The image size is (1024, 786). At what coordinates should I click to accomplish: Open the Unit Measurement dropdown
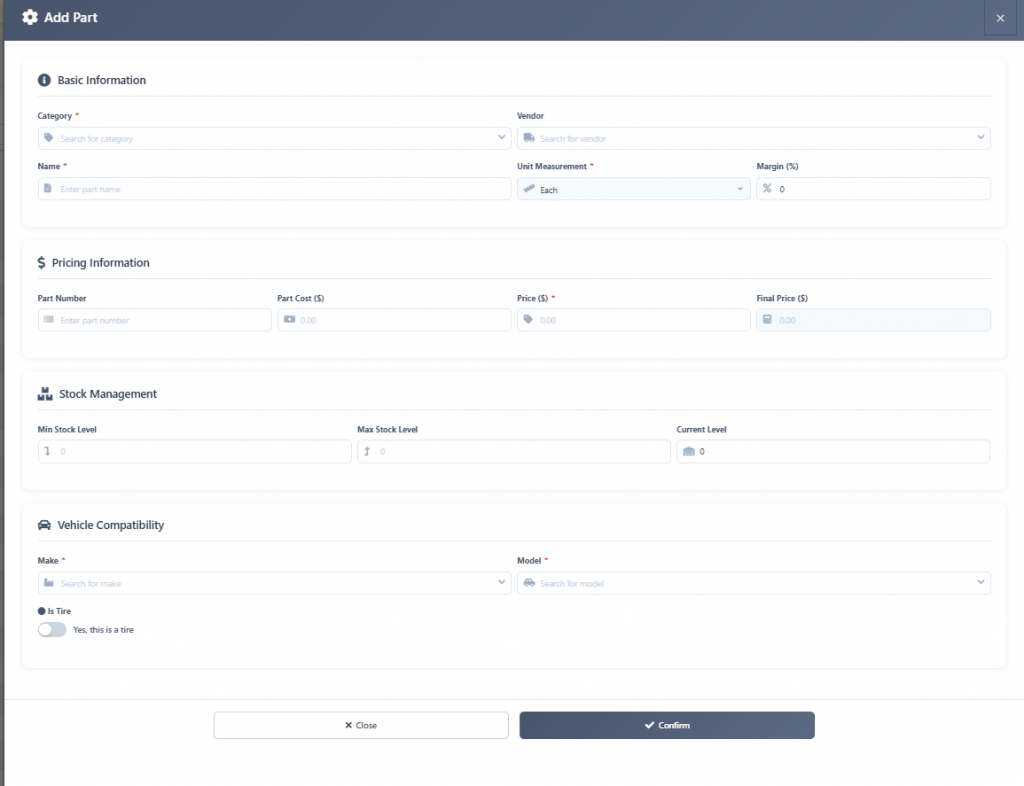coord(740,189)
